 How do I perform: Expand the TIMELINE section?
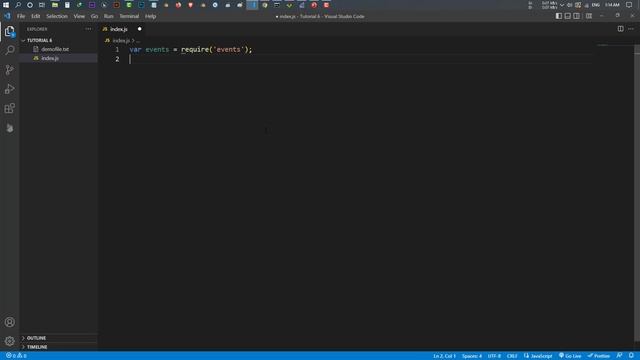click(58, 347)
